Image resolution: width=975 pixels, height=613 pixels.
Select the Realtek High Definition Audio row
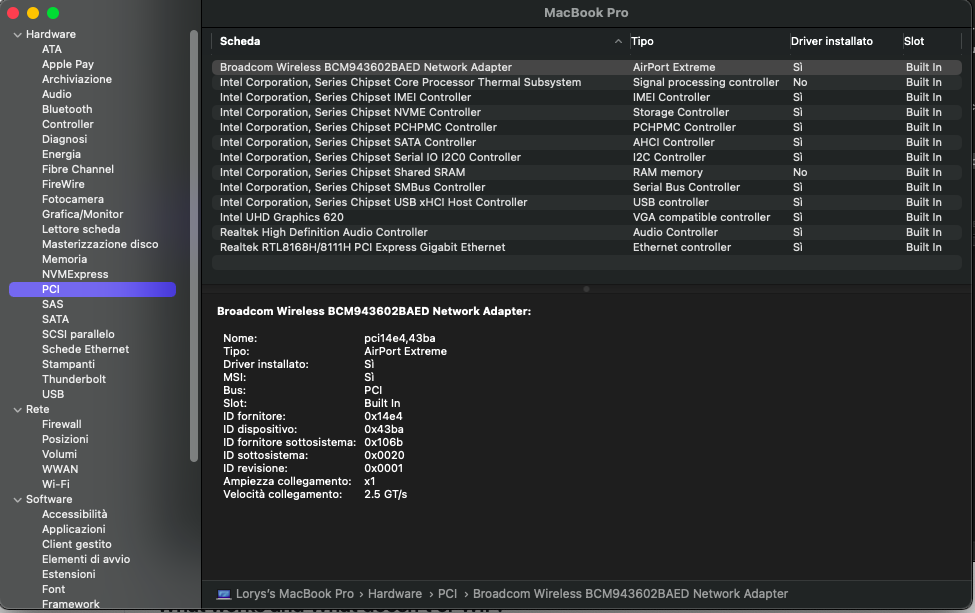point(586,232)
